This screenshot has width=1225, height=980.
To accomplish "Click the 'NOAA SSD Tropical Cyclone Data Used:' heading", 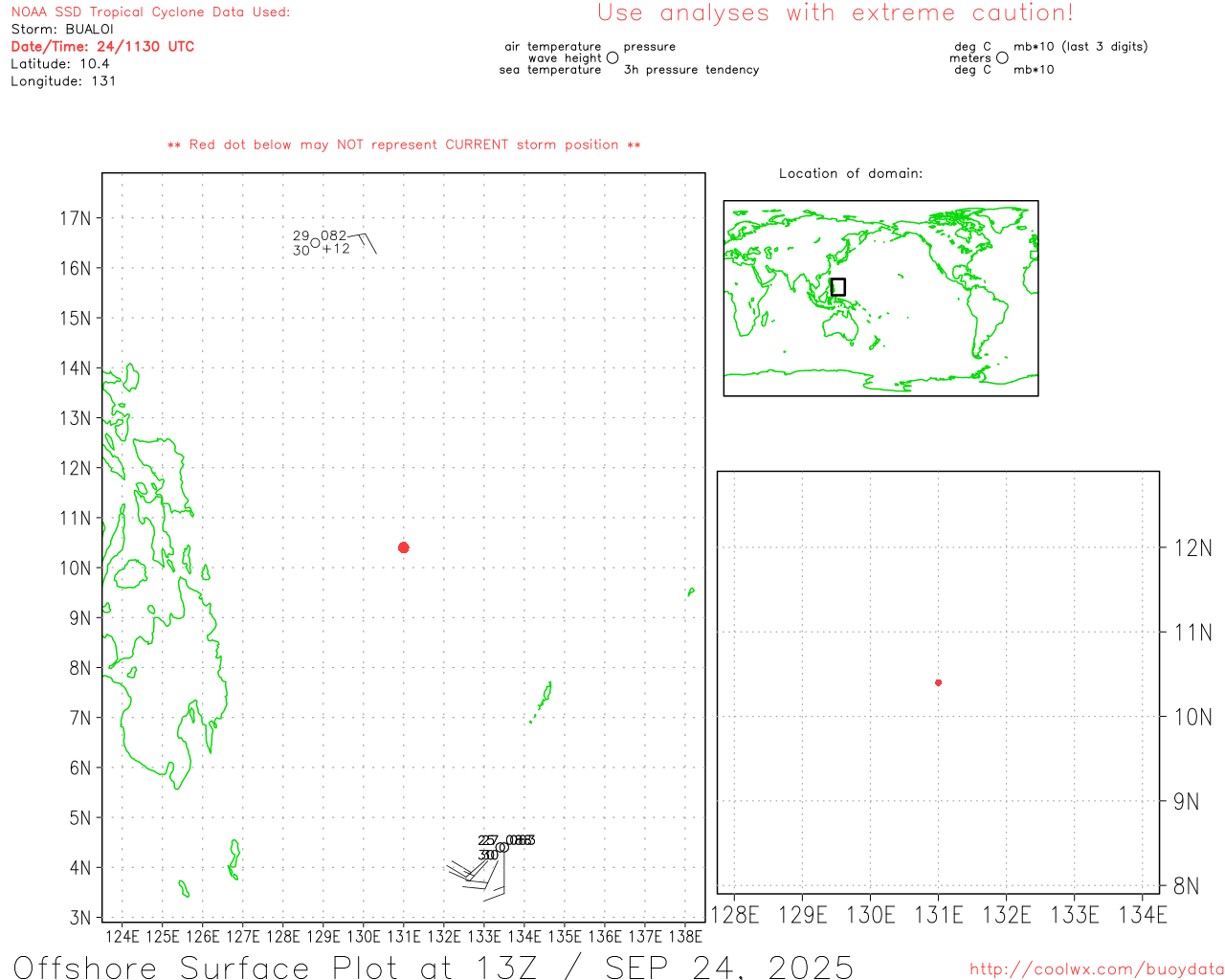I will click(150, 12).
